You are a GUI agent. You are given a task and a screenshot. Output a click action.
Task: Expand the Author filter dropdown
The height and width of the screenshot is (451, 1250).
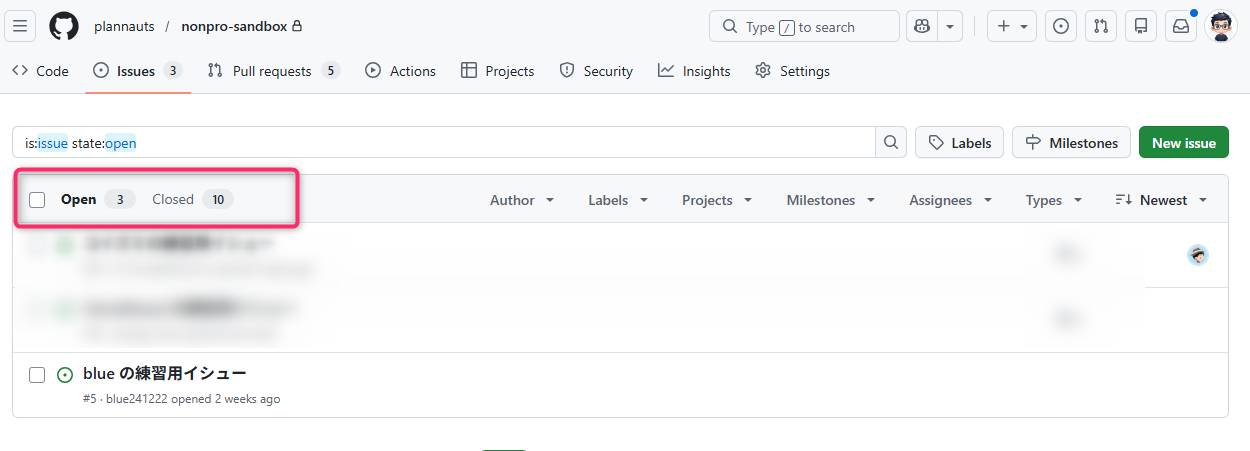click(522, 200)
